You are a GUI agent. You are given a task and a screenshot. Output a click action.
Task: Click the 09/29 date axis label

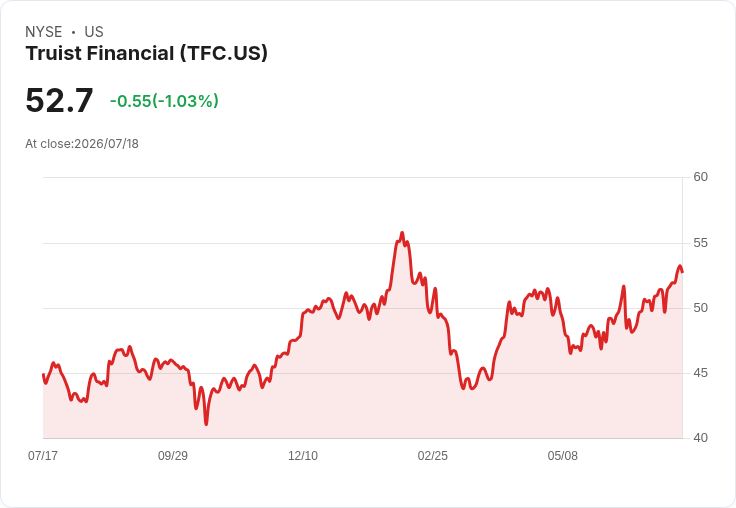[173, 456]
